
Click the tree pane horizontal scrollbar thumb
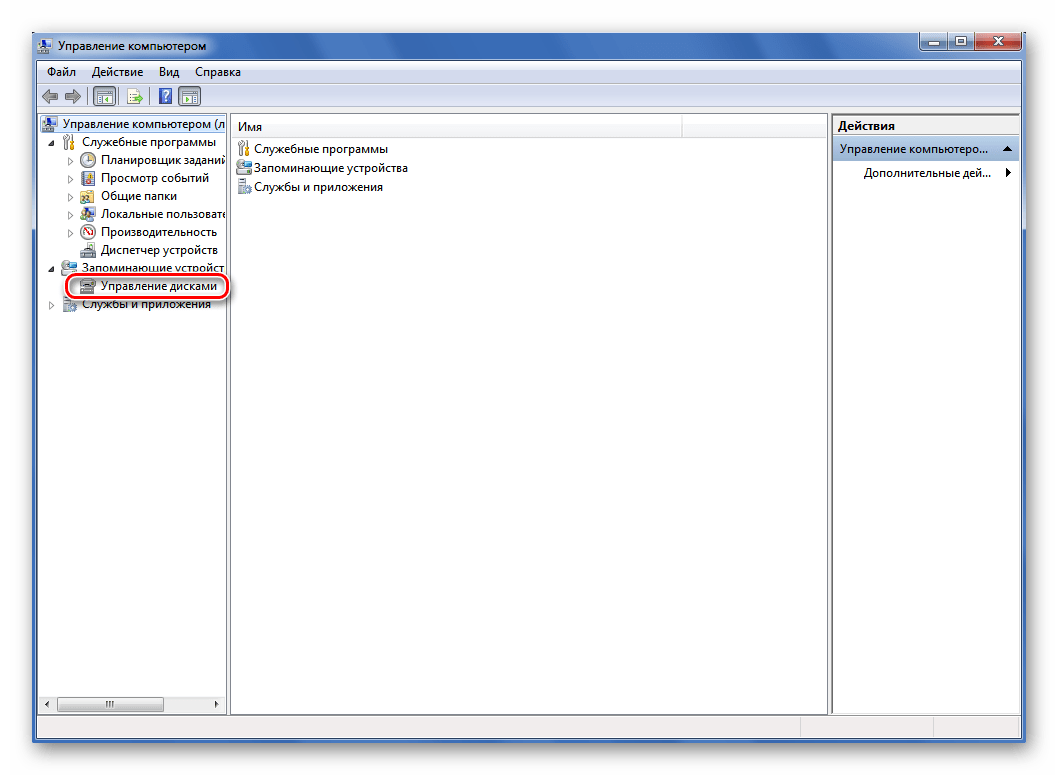[110, 704]
